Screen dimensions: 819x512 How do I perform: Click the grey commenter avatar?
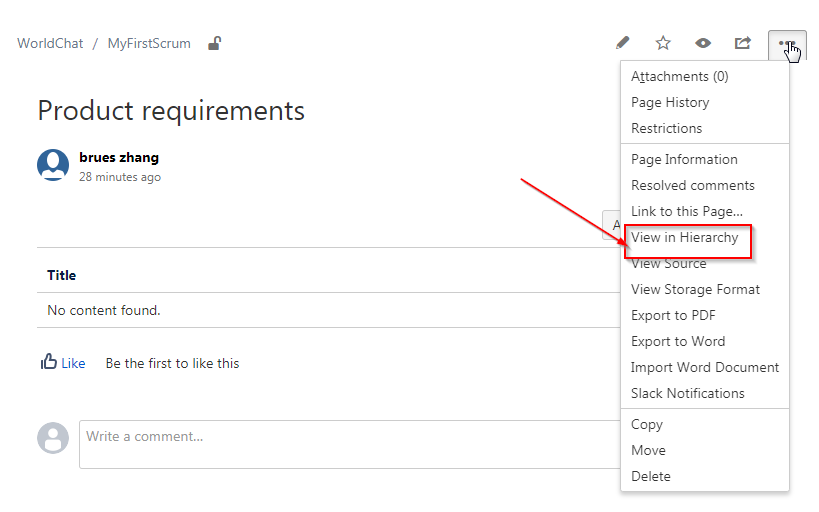(x=53, y=438)
